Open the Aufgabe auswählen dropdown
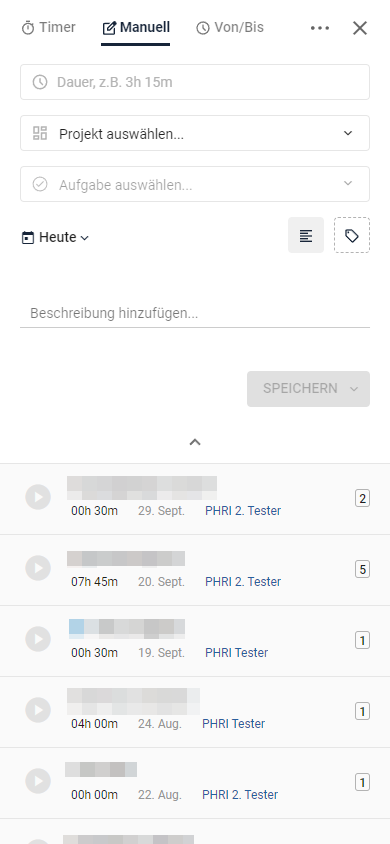Viewport: 390px width, 844px height. click(x=195, y=184)
